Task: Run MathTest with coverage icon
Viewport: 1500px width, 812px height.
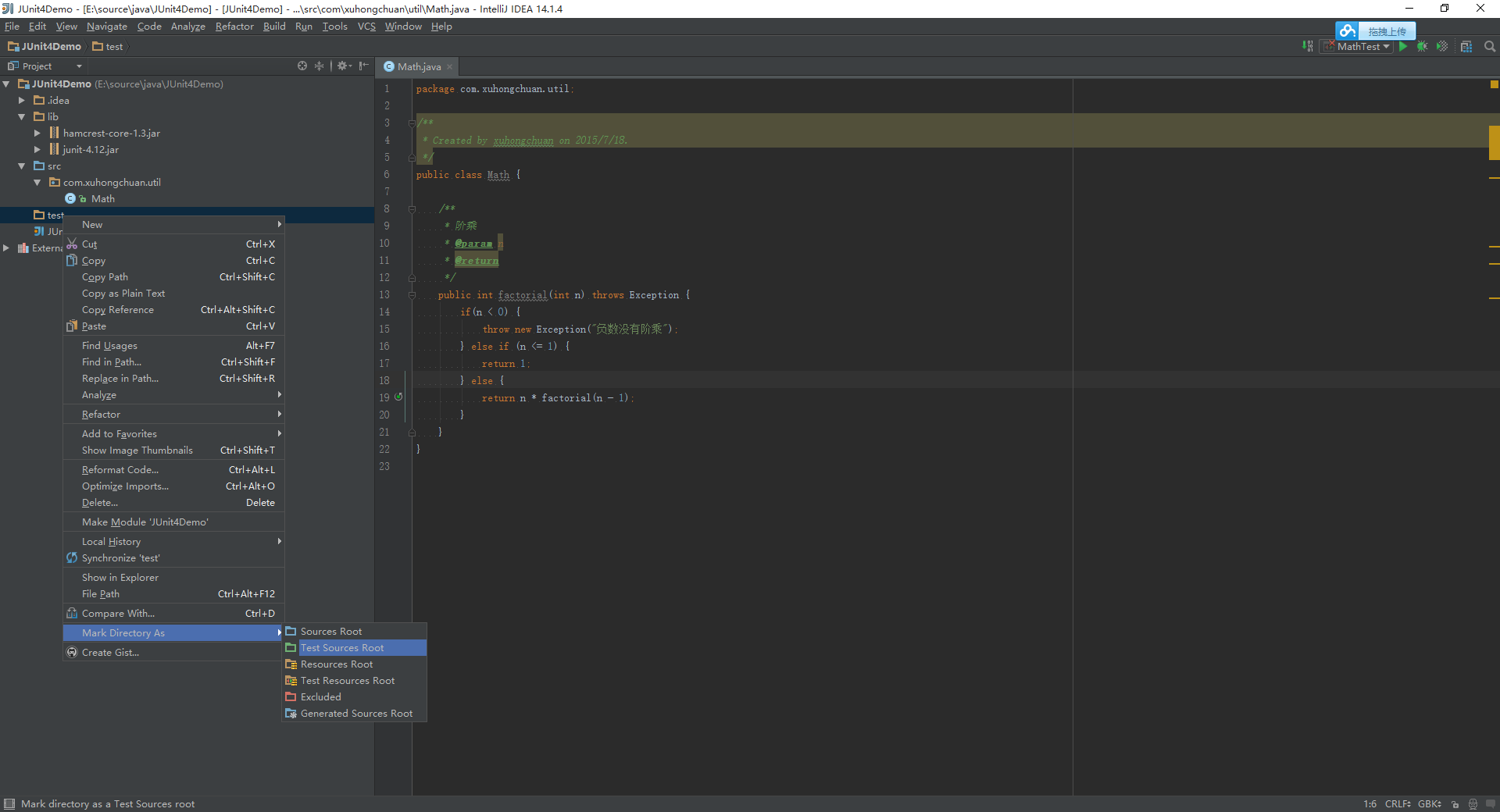Action: click(1442, 47)
